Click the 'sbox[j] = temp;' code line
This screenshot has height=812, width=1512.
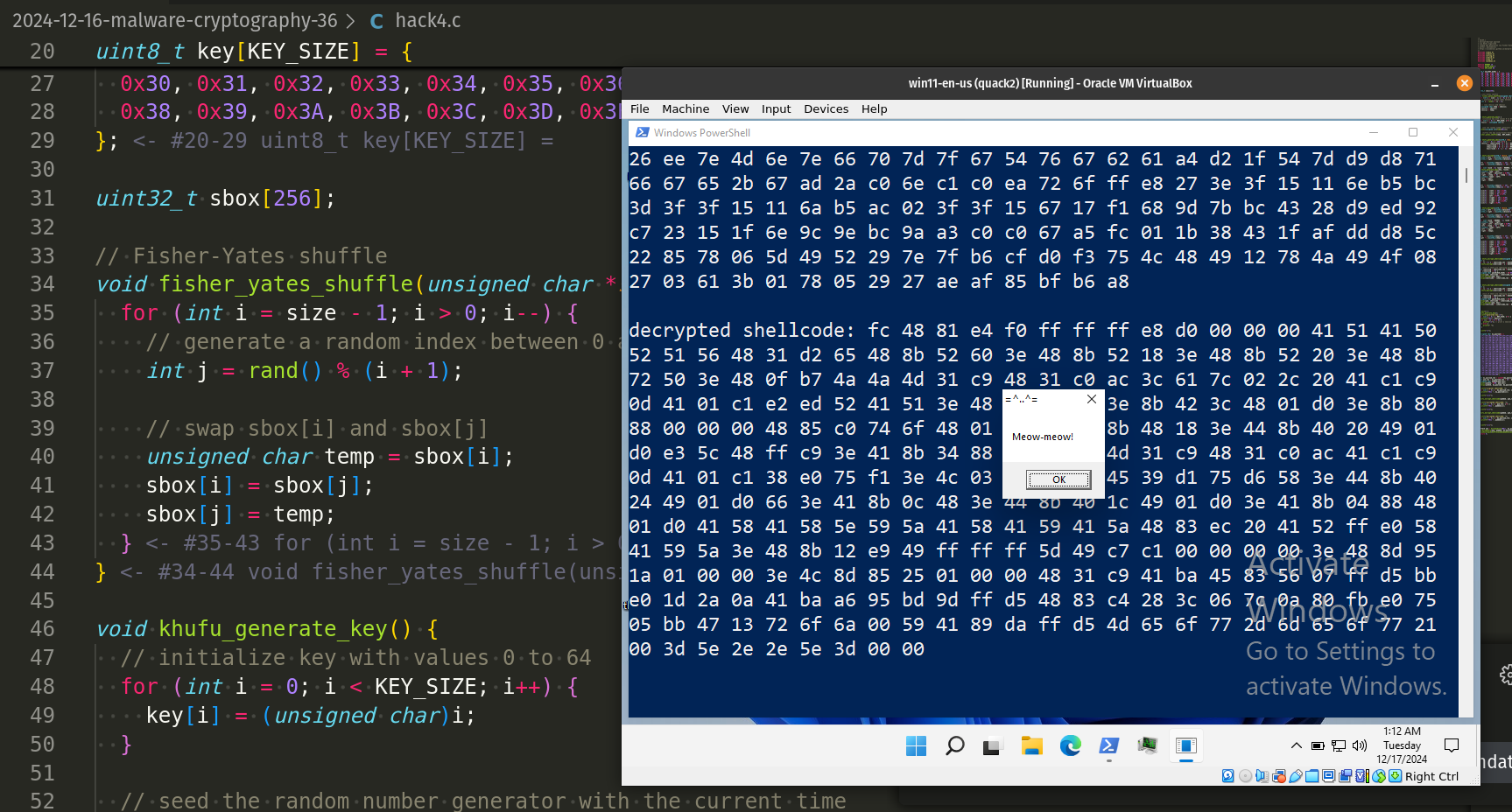coord(241,514)
